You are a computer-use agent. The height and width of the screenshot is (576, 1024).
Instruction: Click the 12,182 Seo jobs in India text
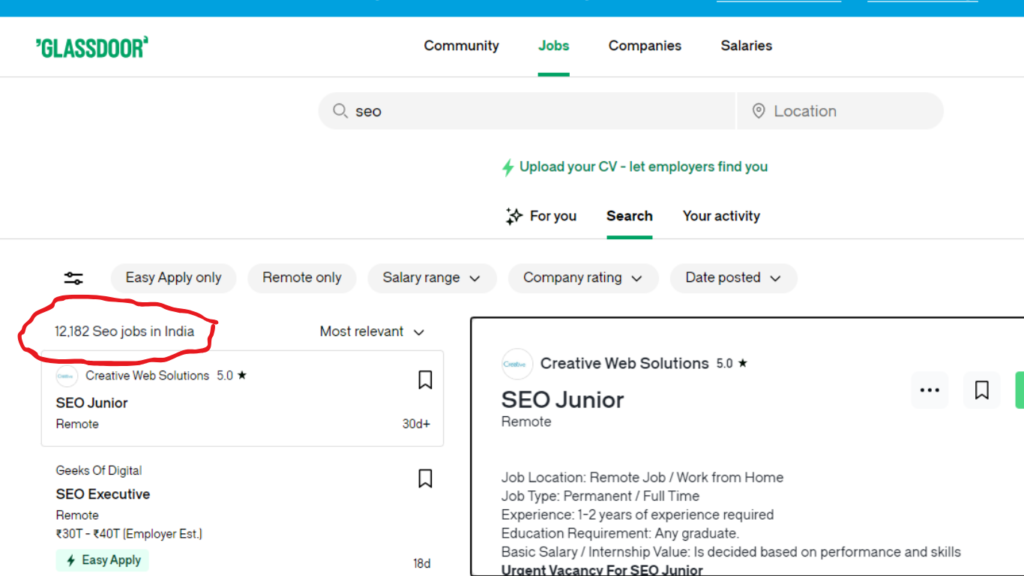[x=124, y=332]
